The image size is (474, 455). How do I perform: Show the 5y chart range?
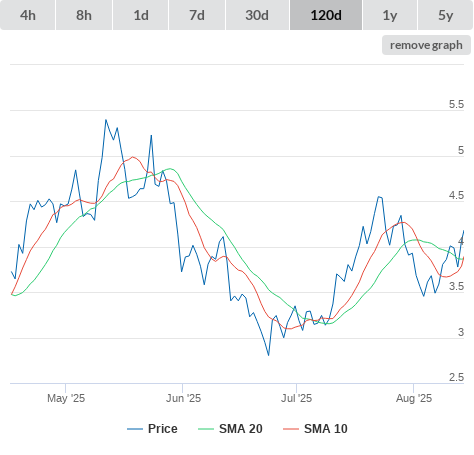pos(445,15)
